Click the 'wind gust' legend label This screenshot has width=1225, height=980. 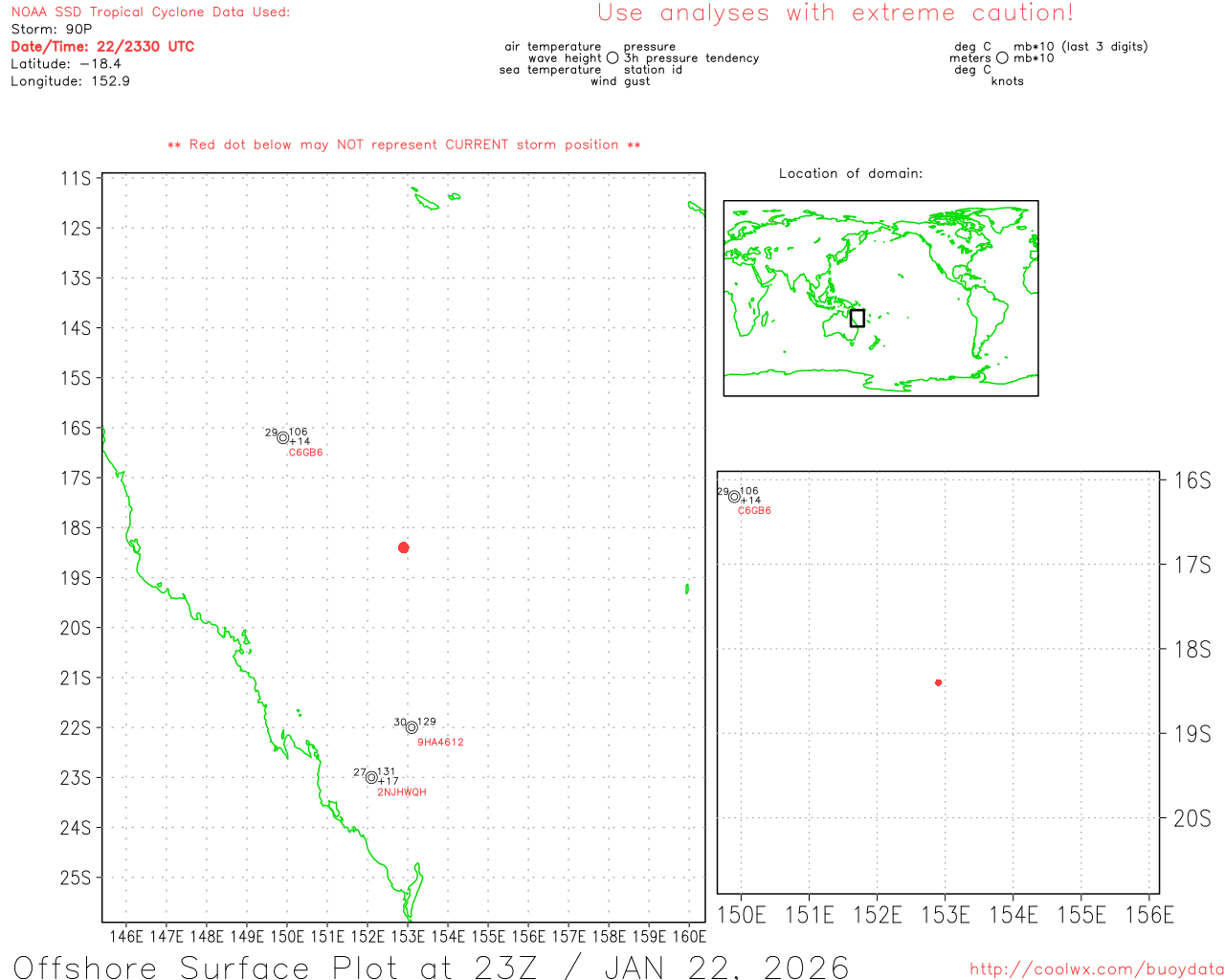(x=620, y=81)
